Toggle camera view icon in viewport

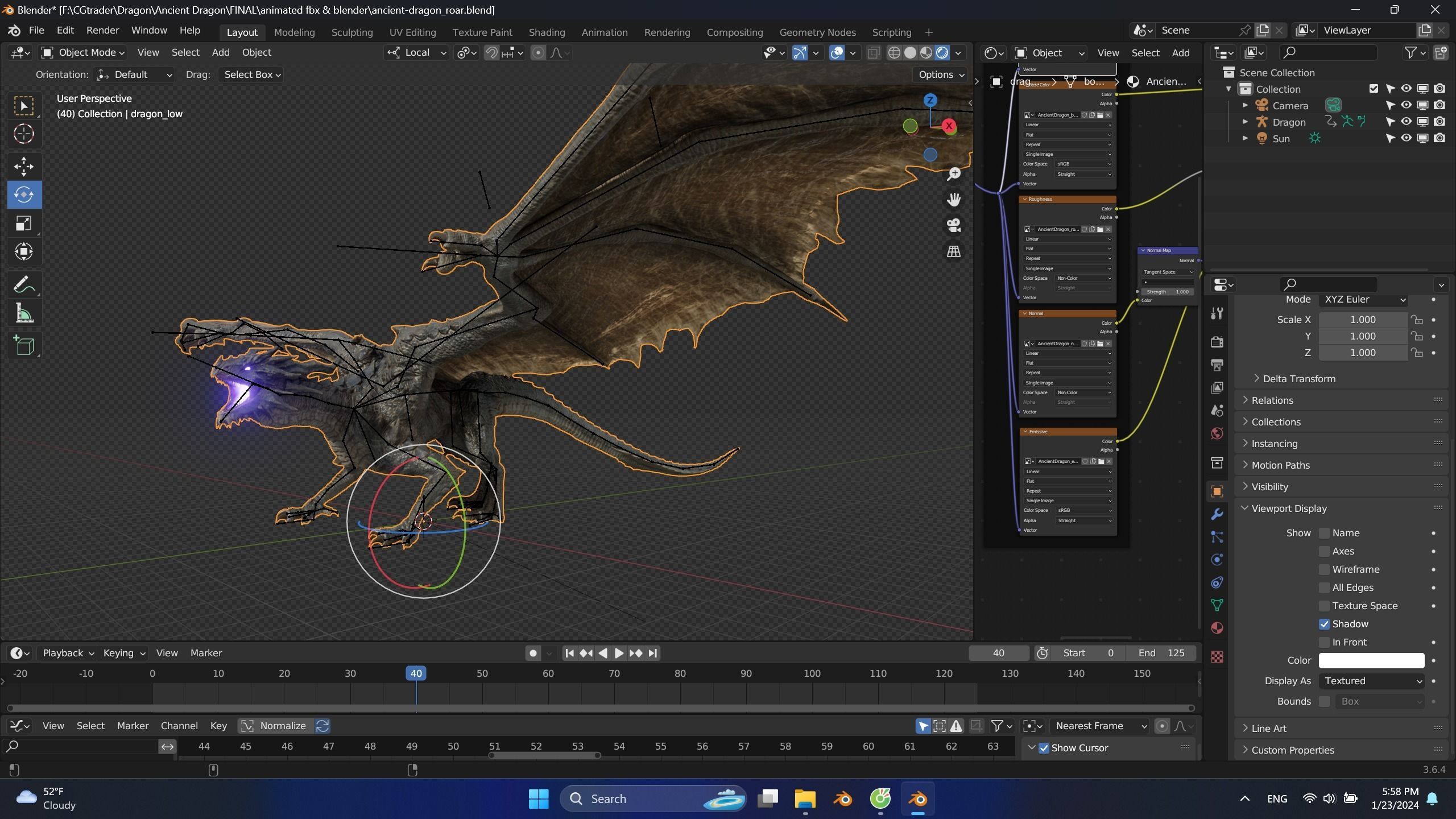954,226
